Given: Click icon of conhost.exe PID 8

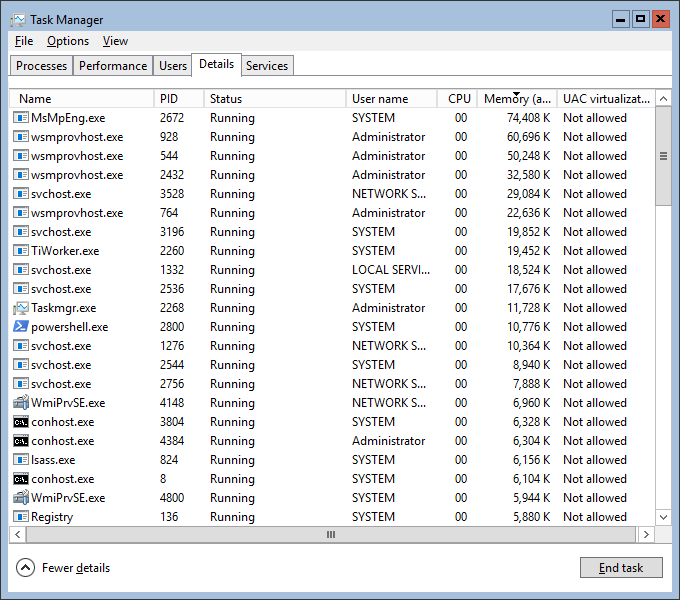Looking at the screenshot, I should click(x=20, y=479).
